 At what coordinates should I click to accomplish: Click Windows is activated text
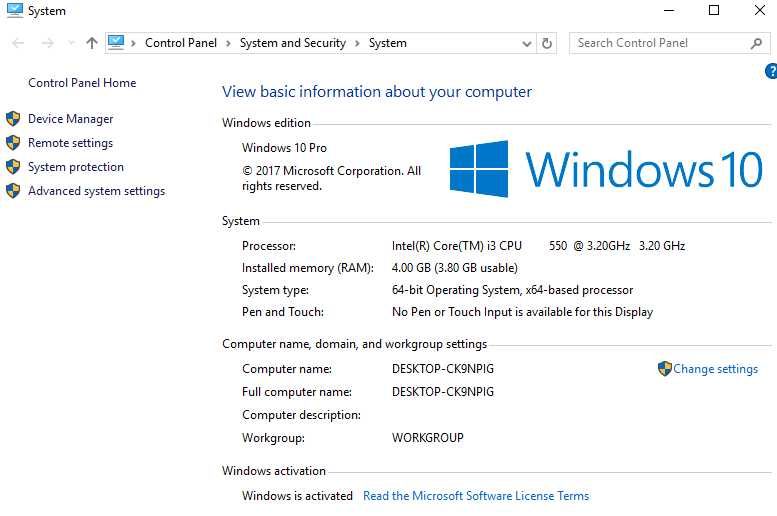pos(297,496)
